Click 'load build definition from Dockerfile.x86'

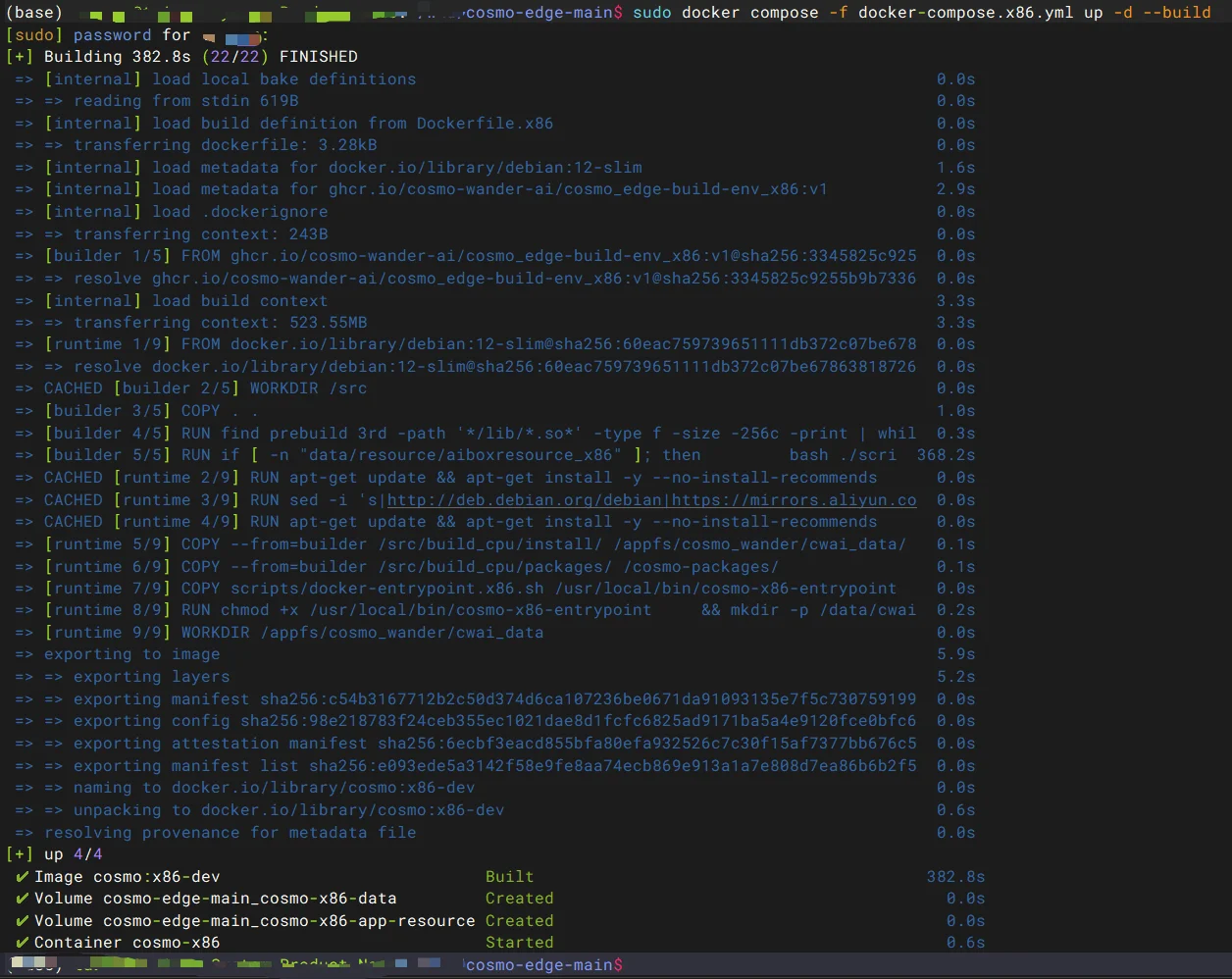click(x=353, y=123)
